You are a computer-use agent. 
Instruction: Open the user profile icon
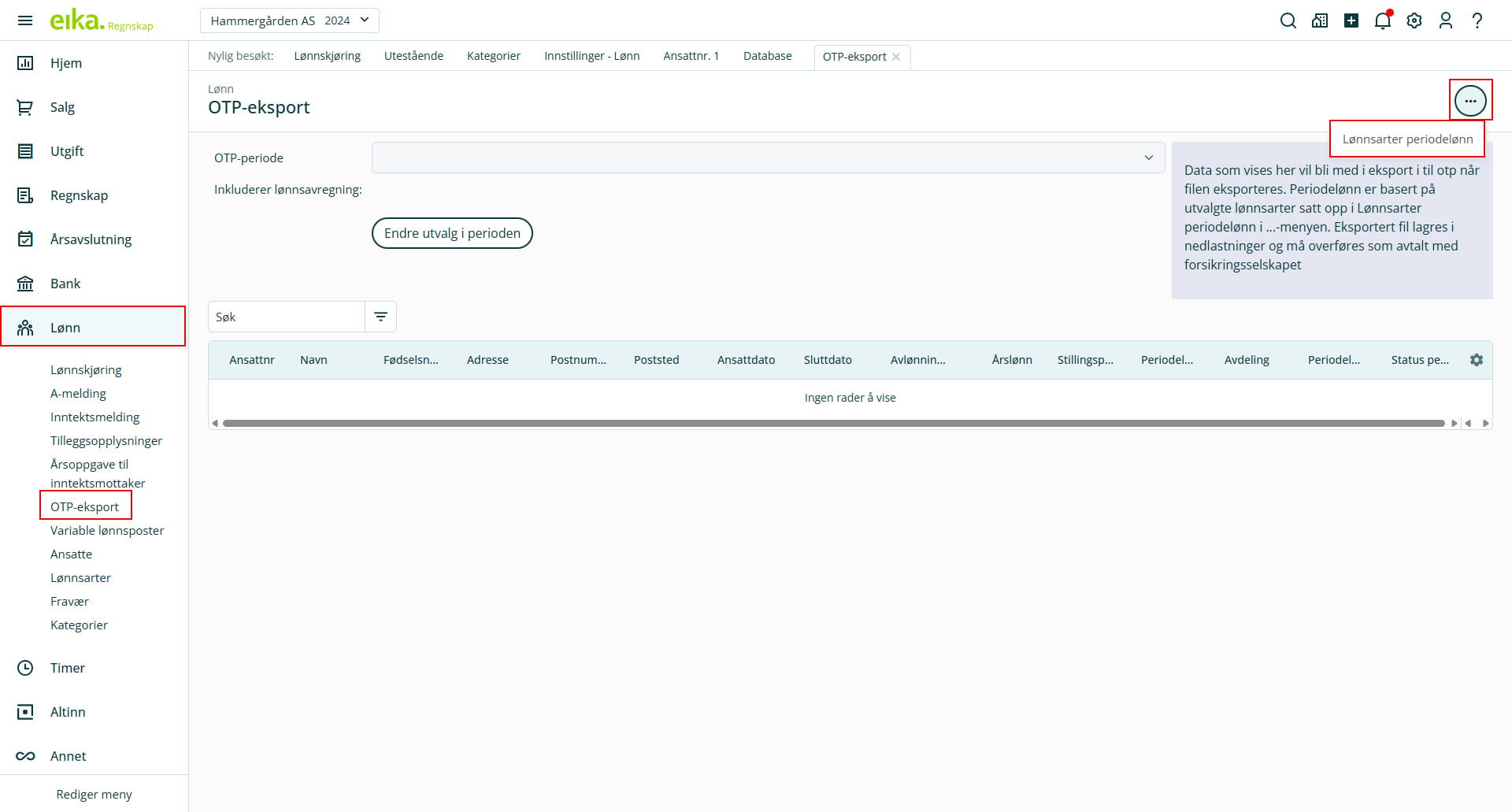[1445, 20]
